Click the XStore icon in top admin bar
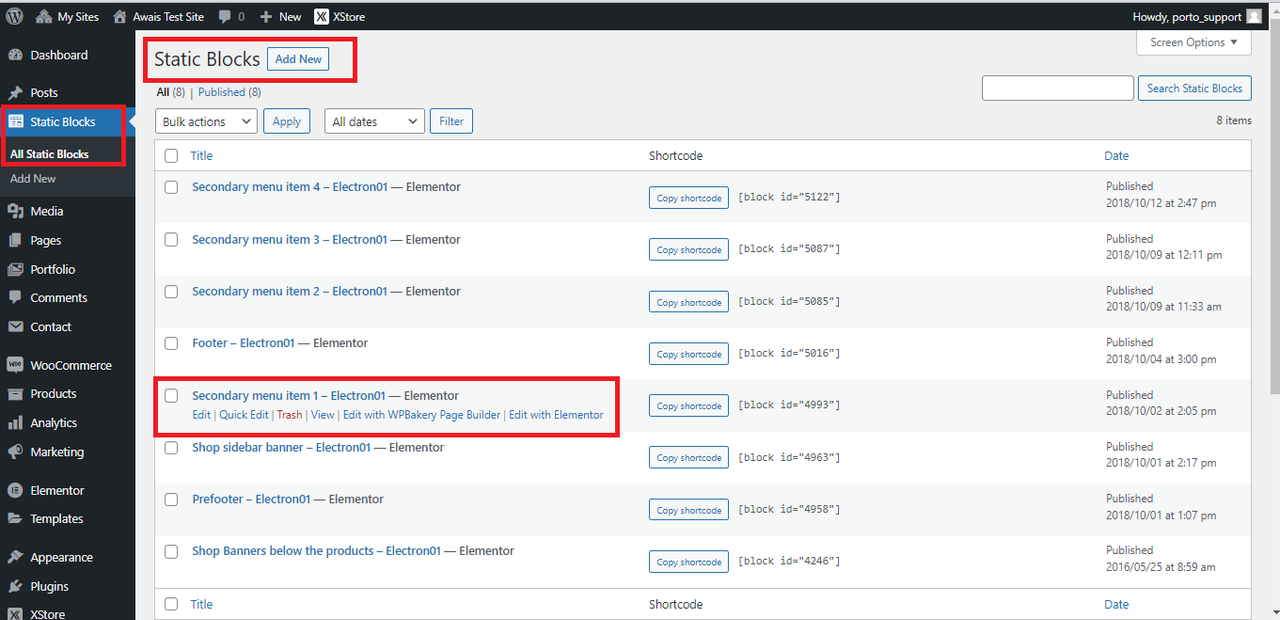Image resolution: width=1280 pixels, height=620 pixels. click(x=321, y=17)
